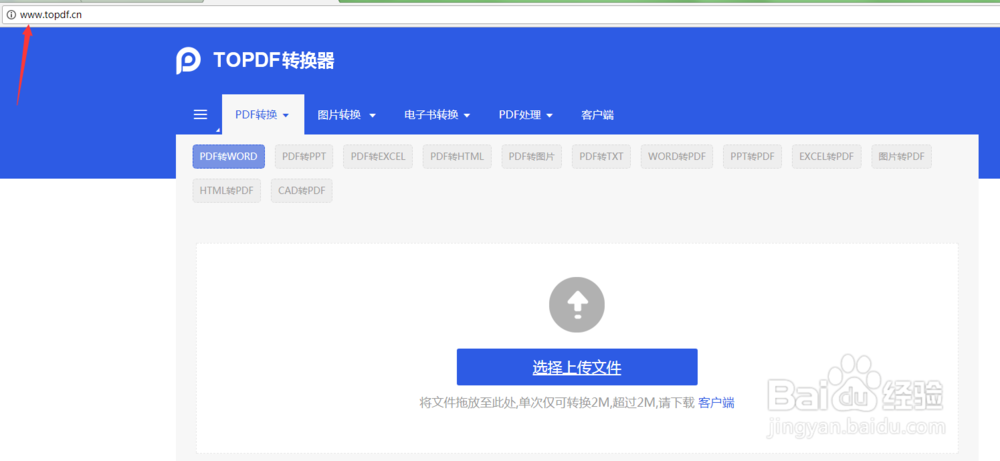Select the PDF转TXT option

(601, 156)
